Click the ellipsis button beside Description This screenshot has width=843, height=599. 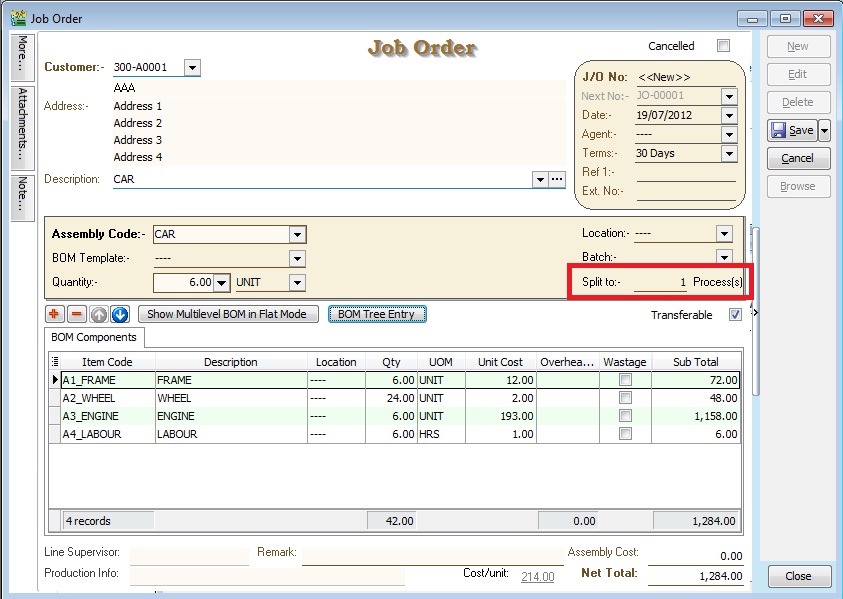click(557, 179)
